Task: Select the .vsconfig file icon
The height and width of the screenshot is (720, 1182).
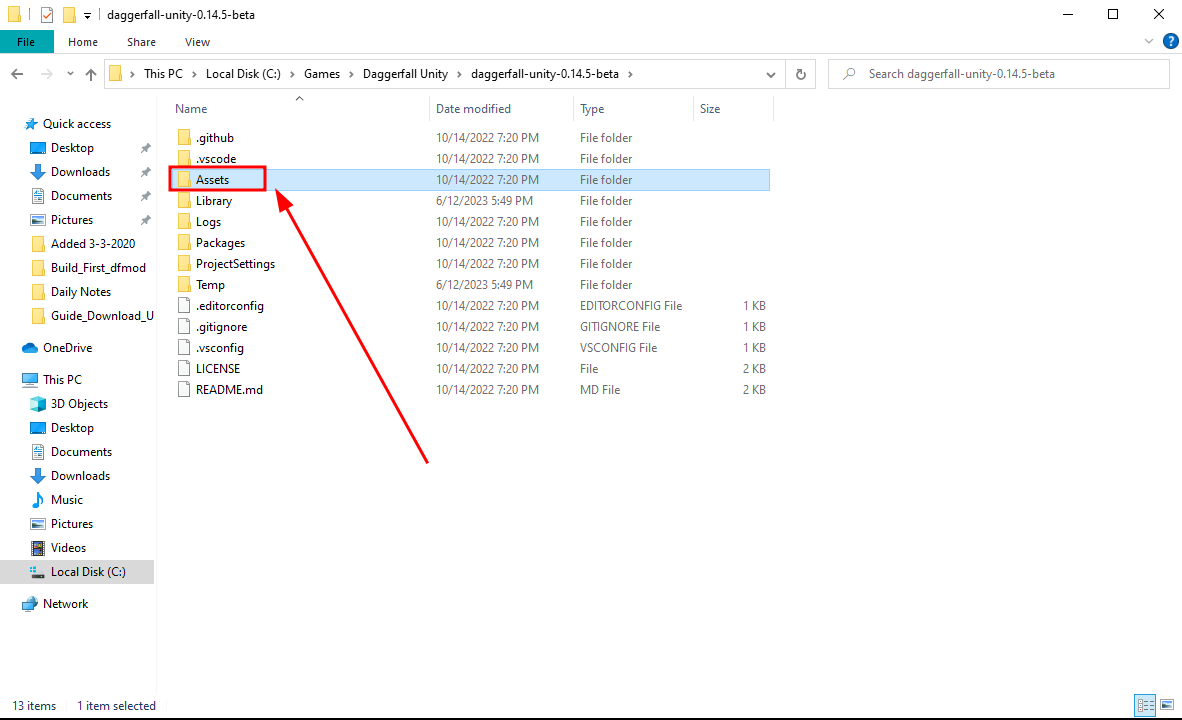Action: point(184,348)
